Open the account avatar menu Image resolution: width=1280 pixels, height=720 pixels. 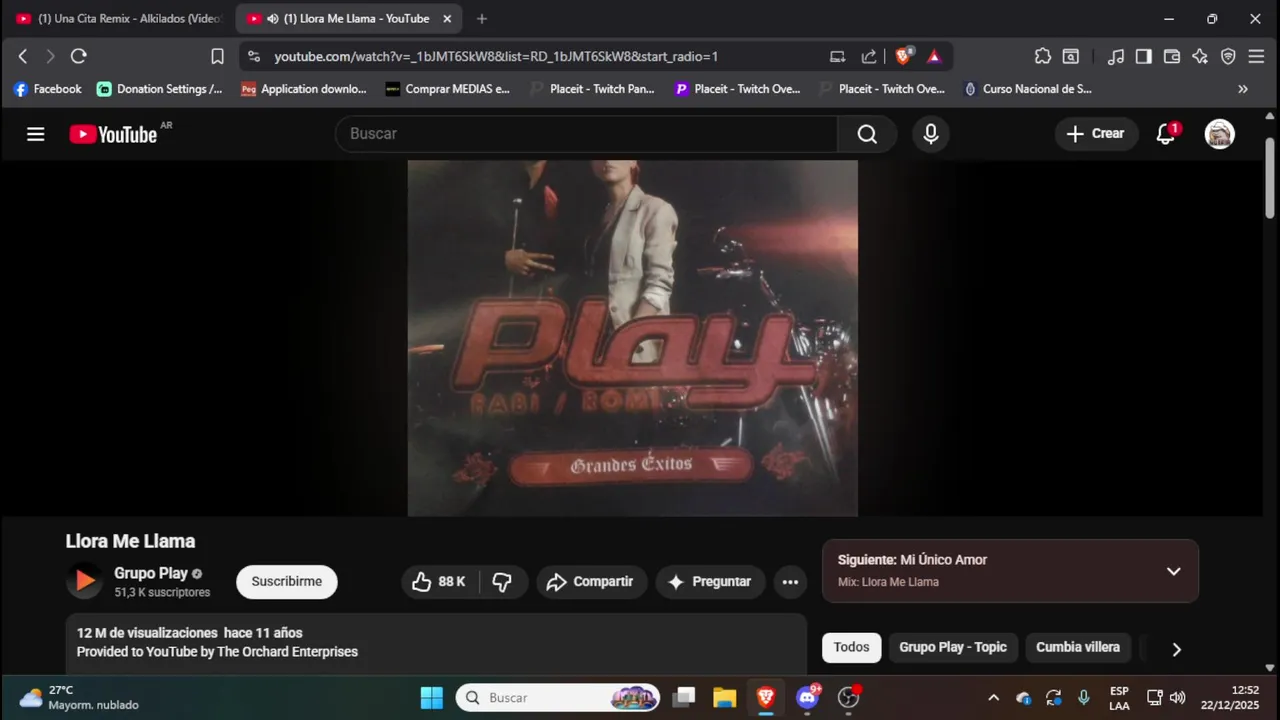[x=1219, y=134]
